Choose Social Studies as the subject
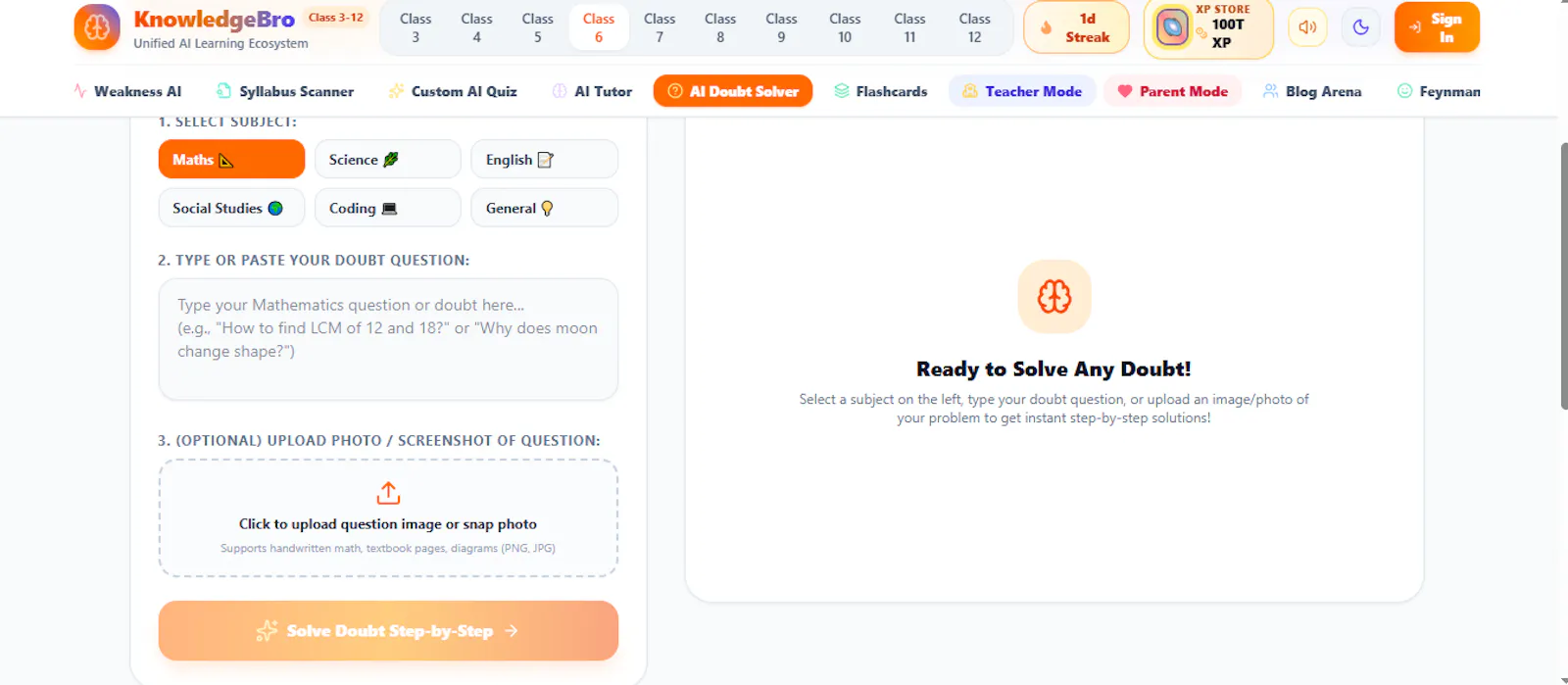Image resolution: width=1568 pixels, height=685 pixels. click(x=231, y=208)
